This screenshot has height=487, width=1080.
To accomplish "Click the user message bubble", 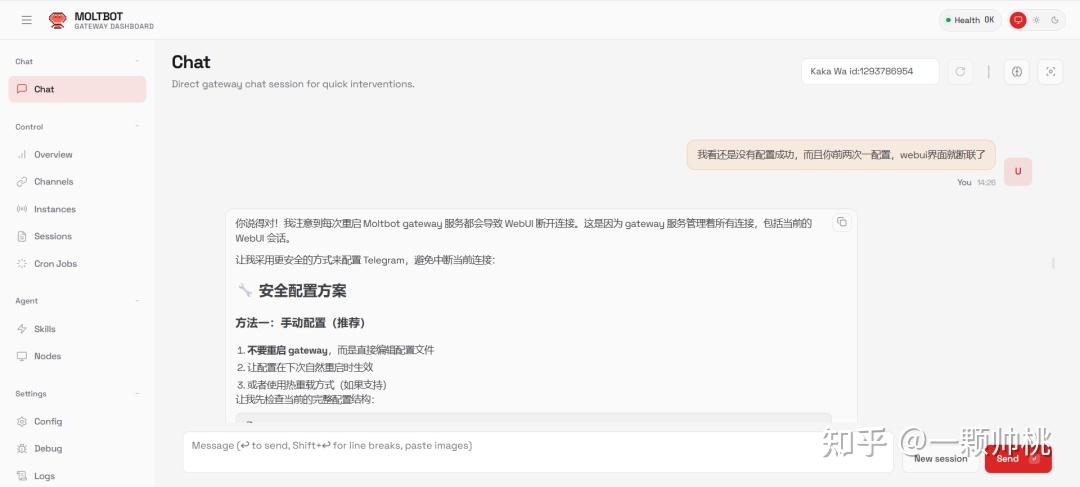I will [x=841, y=155].
